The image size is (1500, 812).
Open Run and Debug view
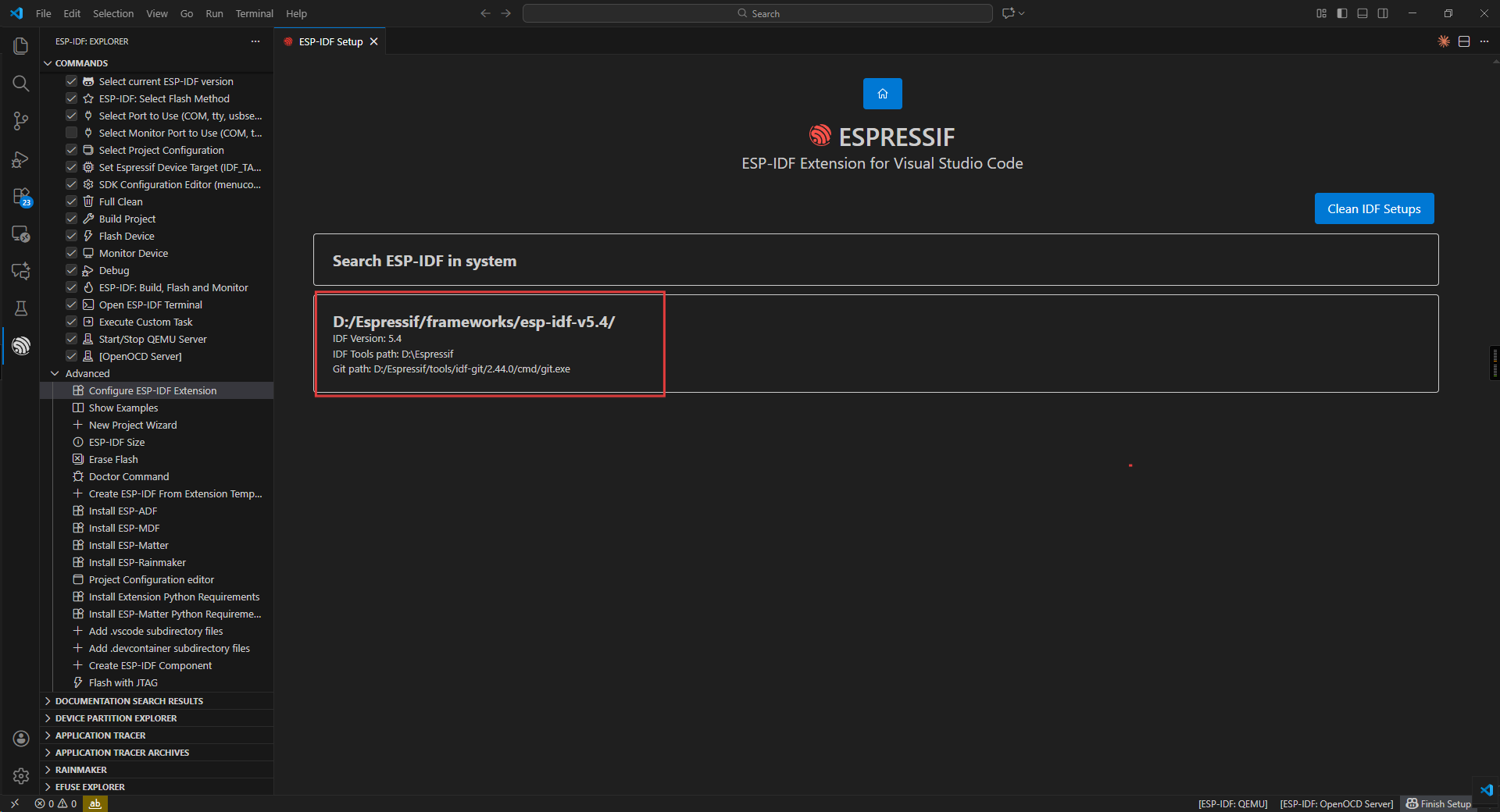[21, 159]
